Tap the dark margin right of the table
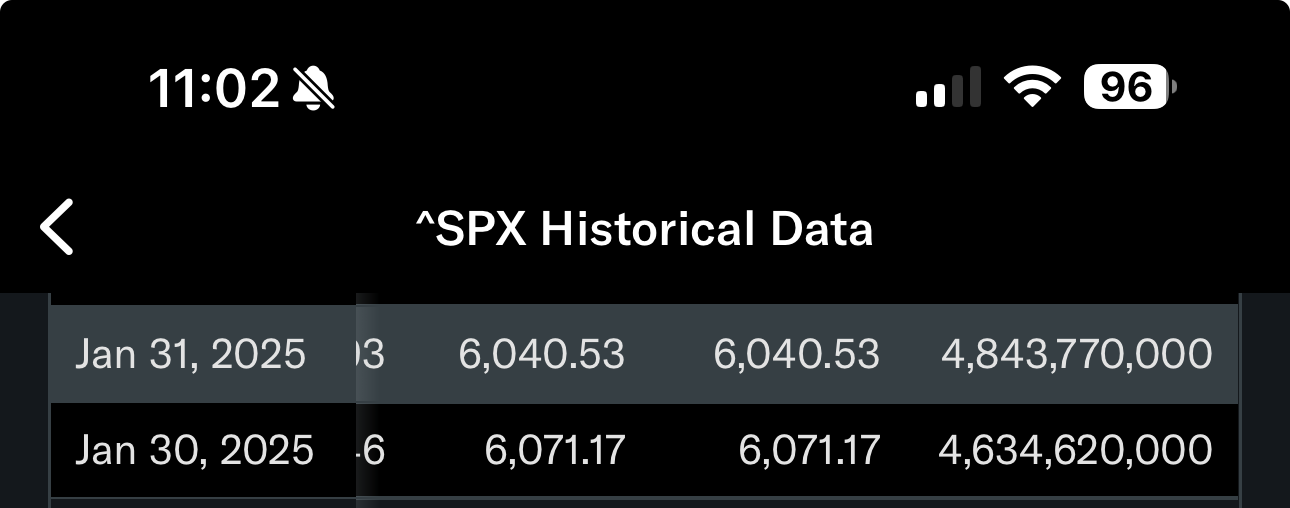This screenshot has width=1290, height=508. (x=1265, y=400)
